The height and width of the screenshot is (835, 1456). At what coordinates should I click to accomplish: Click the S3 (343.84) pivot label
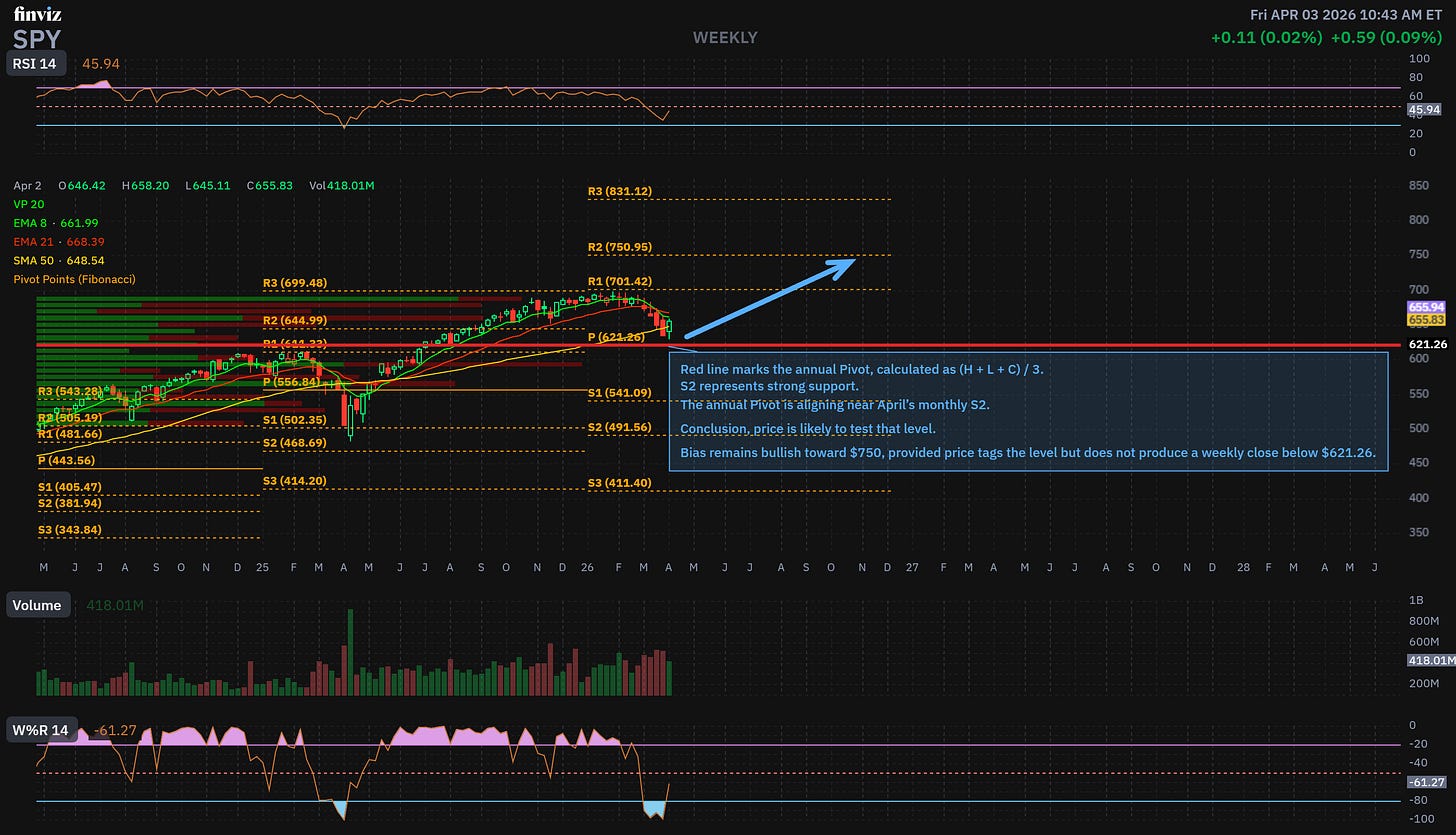click(70, 529)
